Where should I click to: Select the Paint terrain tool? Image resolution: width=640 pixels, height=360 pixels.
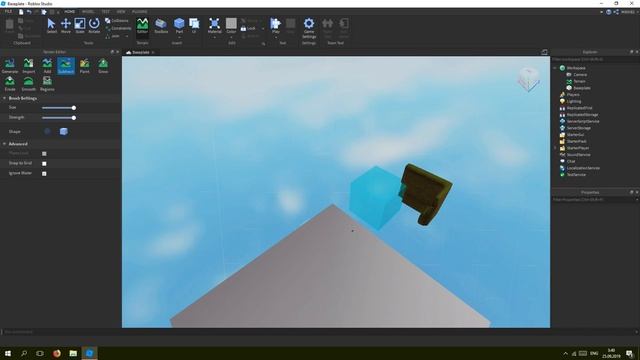(84, 66)
